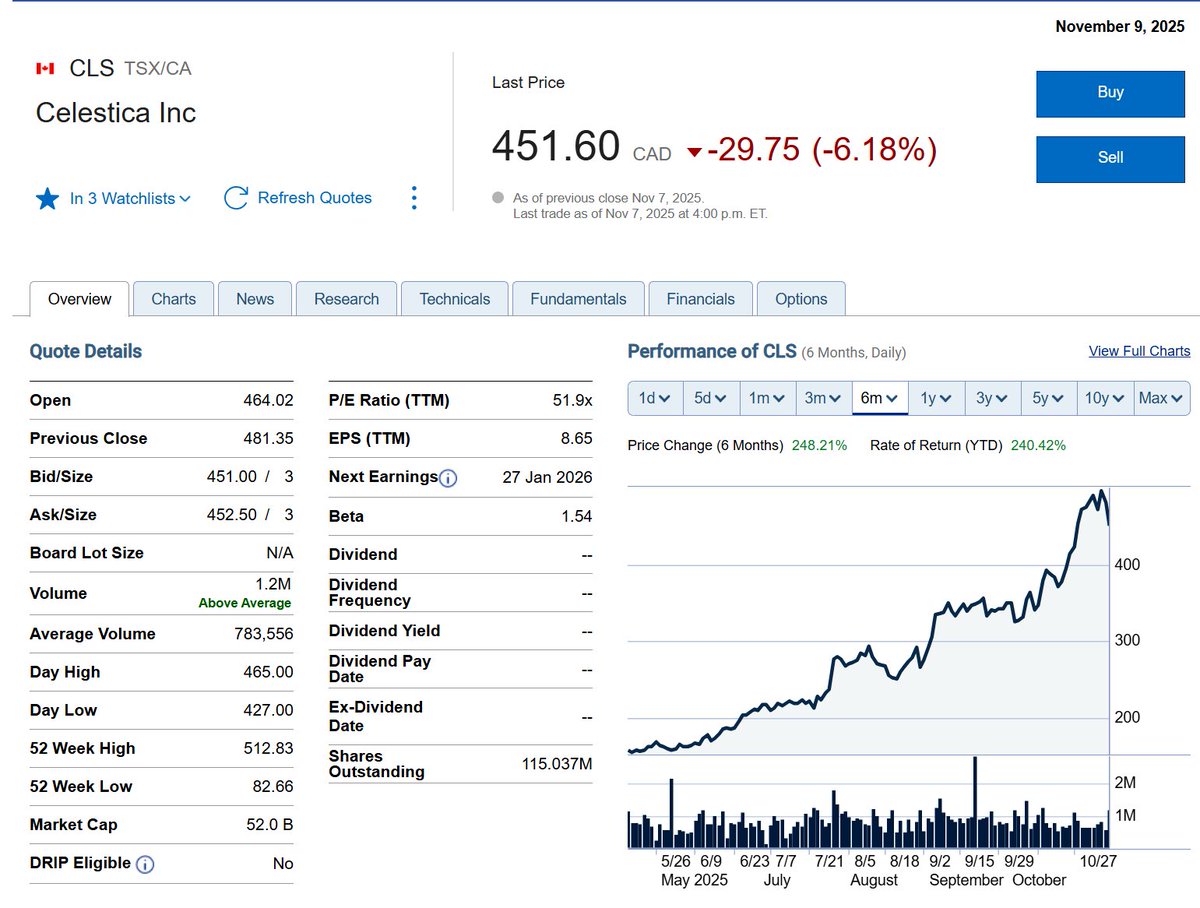Open the View Full Charts link

[x=1139, y=351]
